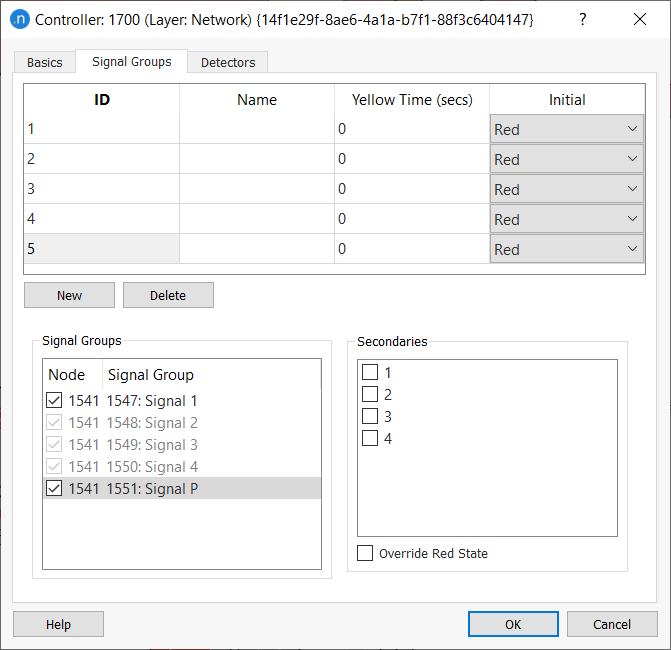Click Yellow Time field for ID 4
671x650 pixels.
[411, 219]
